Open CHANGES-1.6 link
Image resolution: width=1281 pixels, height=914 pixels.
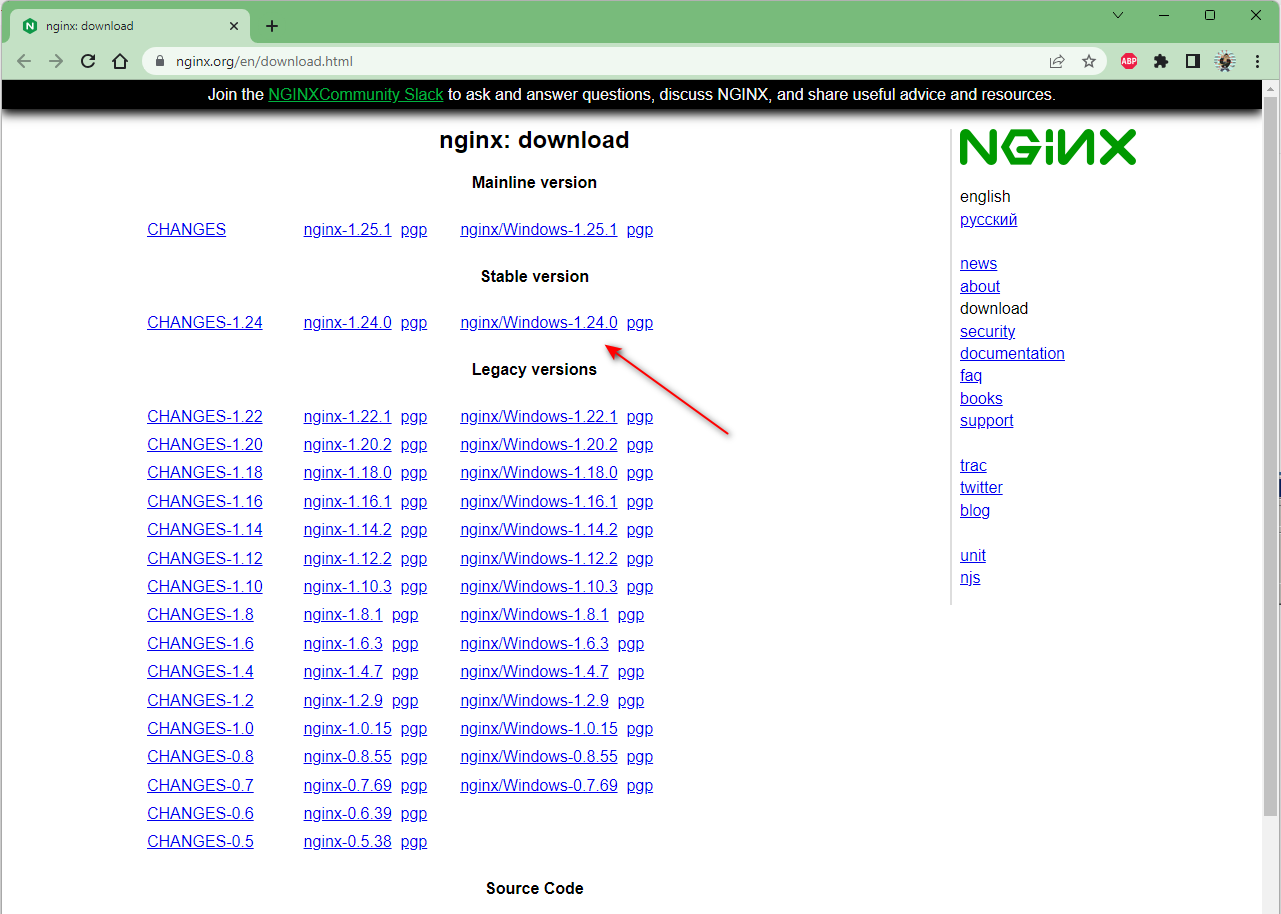(200, 643)
